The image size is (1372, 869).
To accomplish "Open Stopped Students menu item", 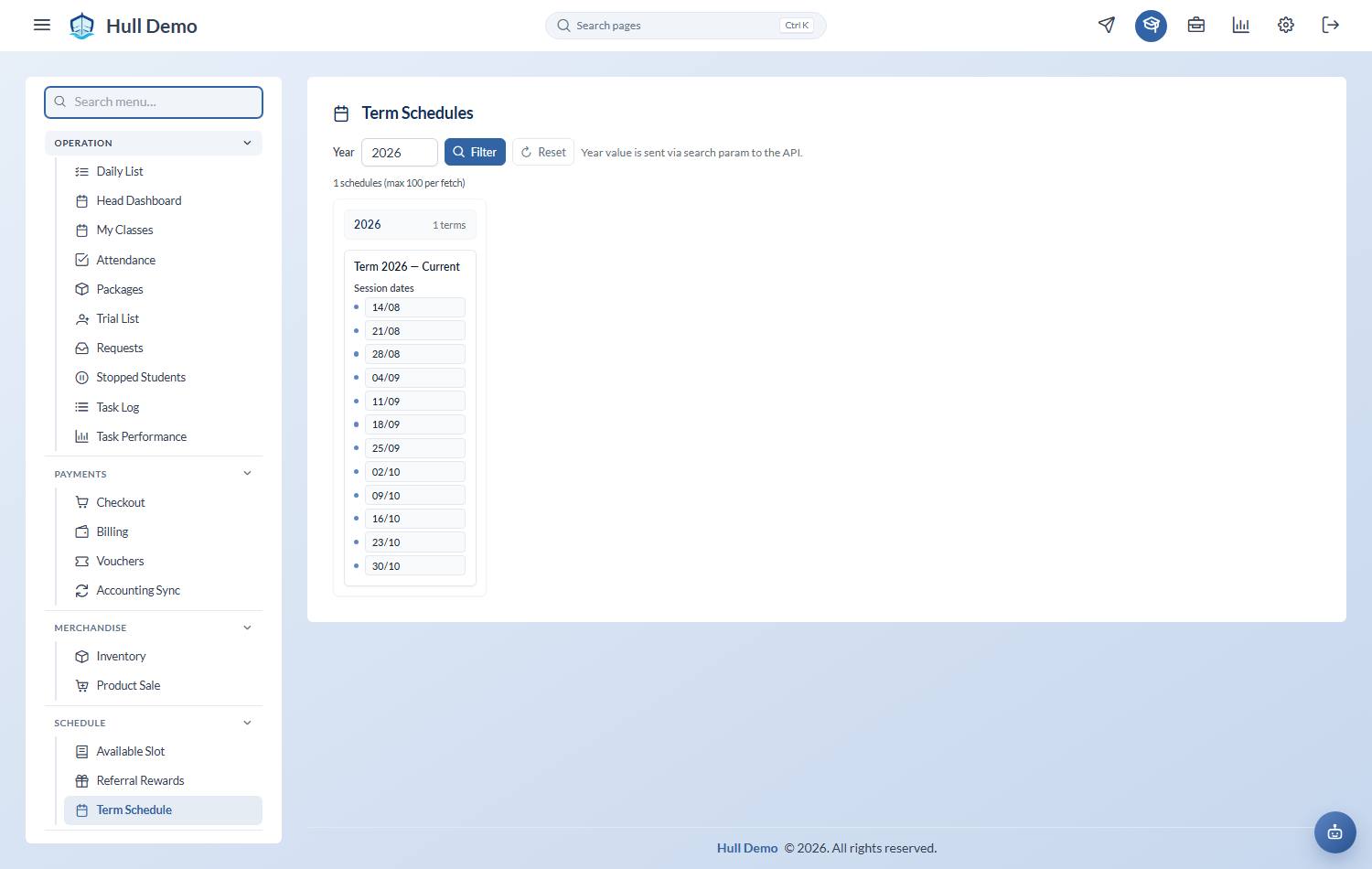I will [x=163, y=377].
